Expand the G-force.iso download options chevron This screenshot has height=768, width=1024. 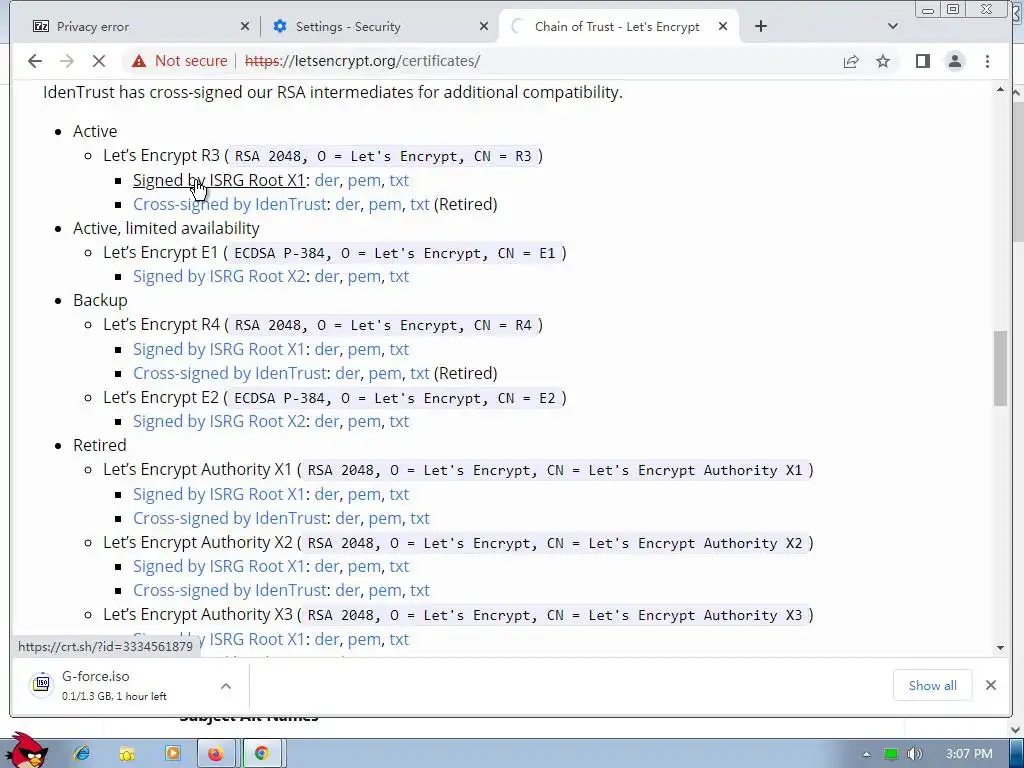click(x=225, y=686)
